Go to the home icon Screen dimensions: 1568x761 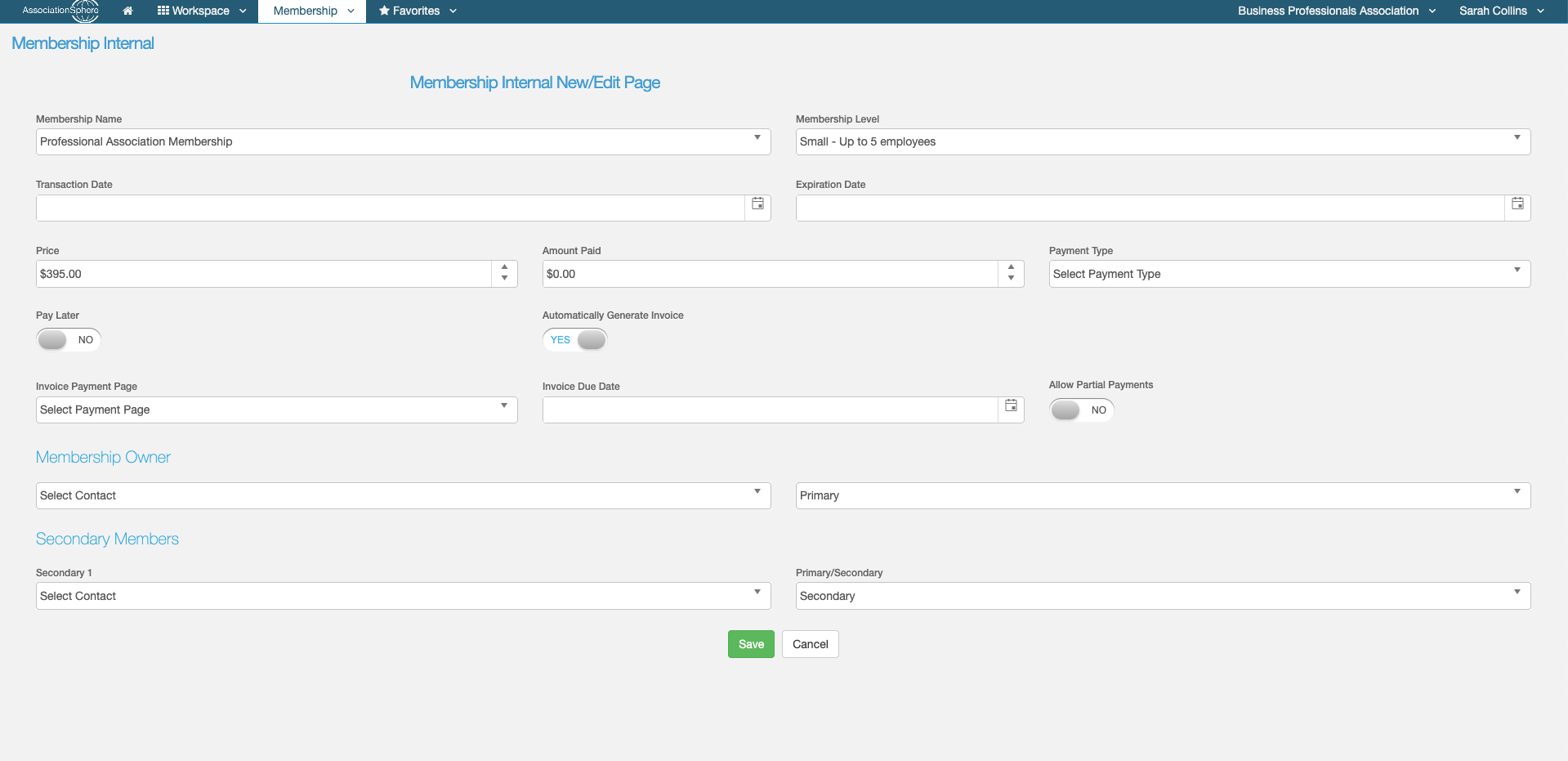pyautogui.click(x=127, y=11)
